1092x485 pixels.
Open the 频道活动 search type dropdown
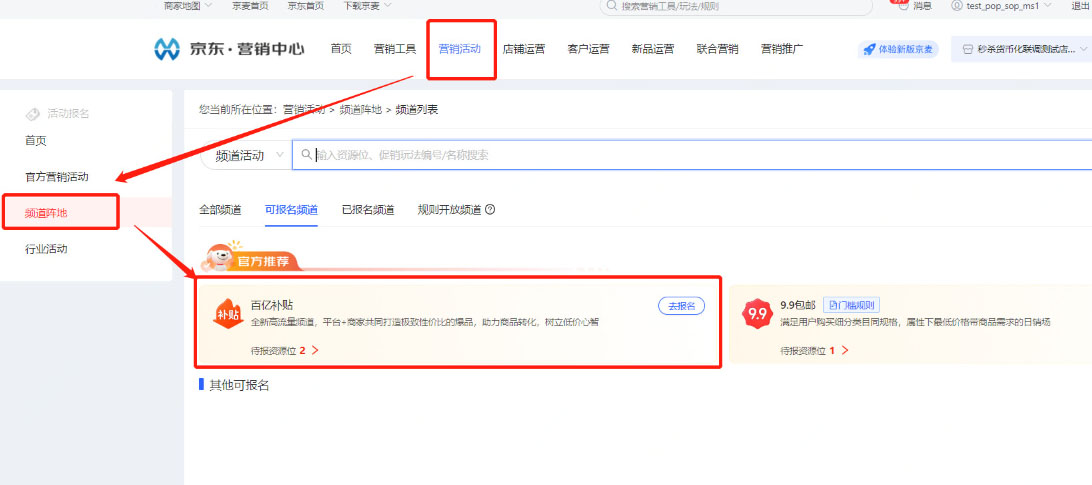click(245, 155)
